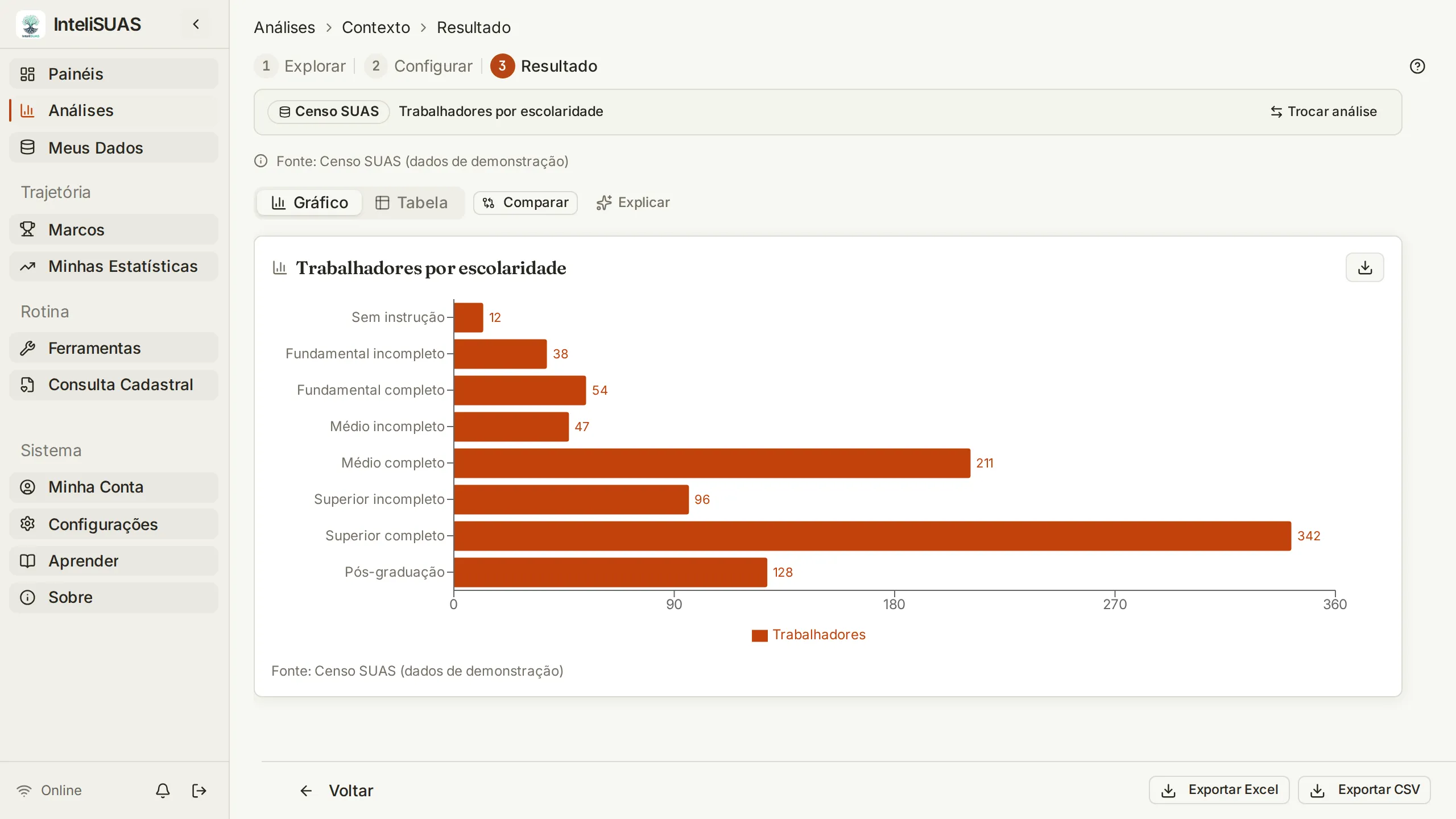Toggle the Trabalhadores legend series
Image resolution: width=1456 pixels, height=819 pixels.
click(x=808, y=635)
